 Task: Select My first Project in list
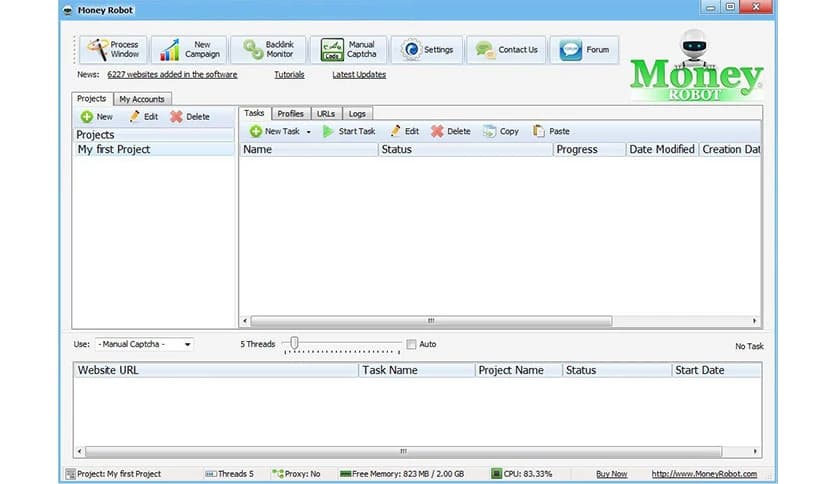[114, 150]
